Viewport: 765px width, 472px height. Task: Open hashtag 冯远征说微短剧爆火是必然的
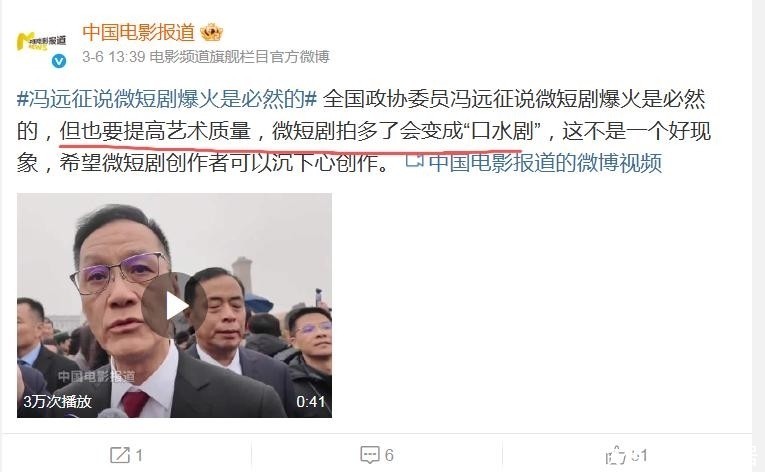coord(167,99)
